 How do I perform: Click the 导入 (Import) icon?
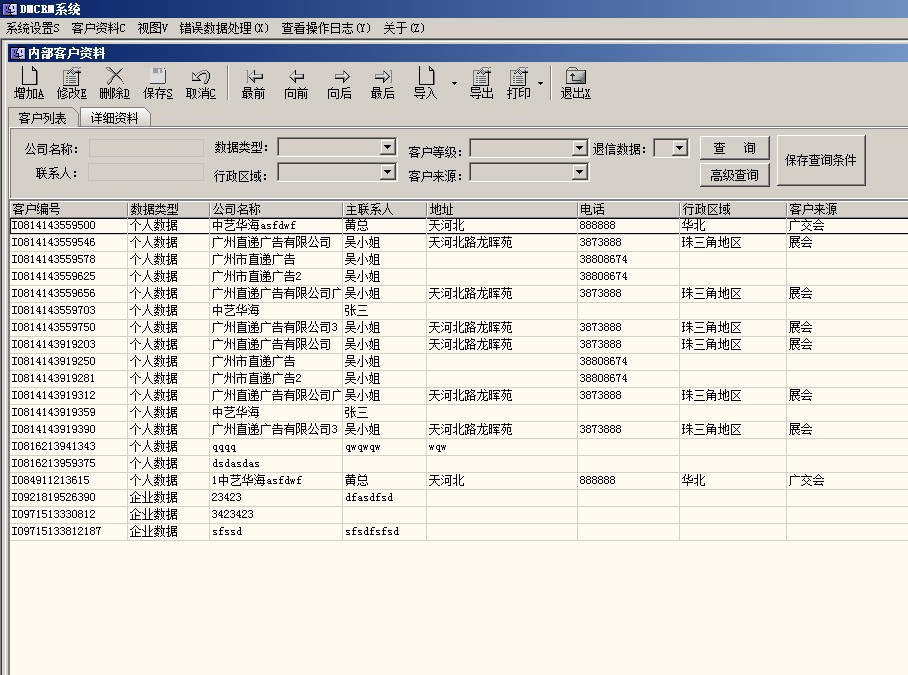point(425,83)
